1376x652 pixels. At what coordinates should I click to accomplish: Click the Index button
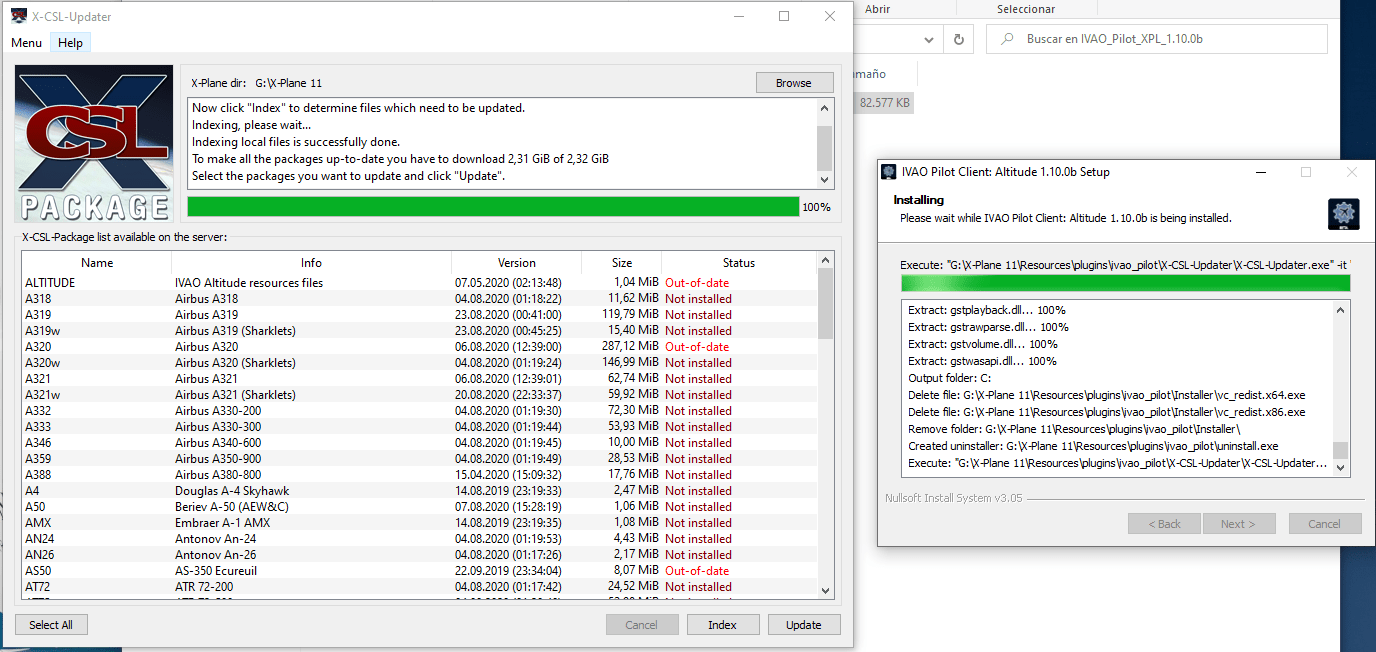[x=723, y=625]
